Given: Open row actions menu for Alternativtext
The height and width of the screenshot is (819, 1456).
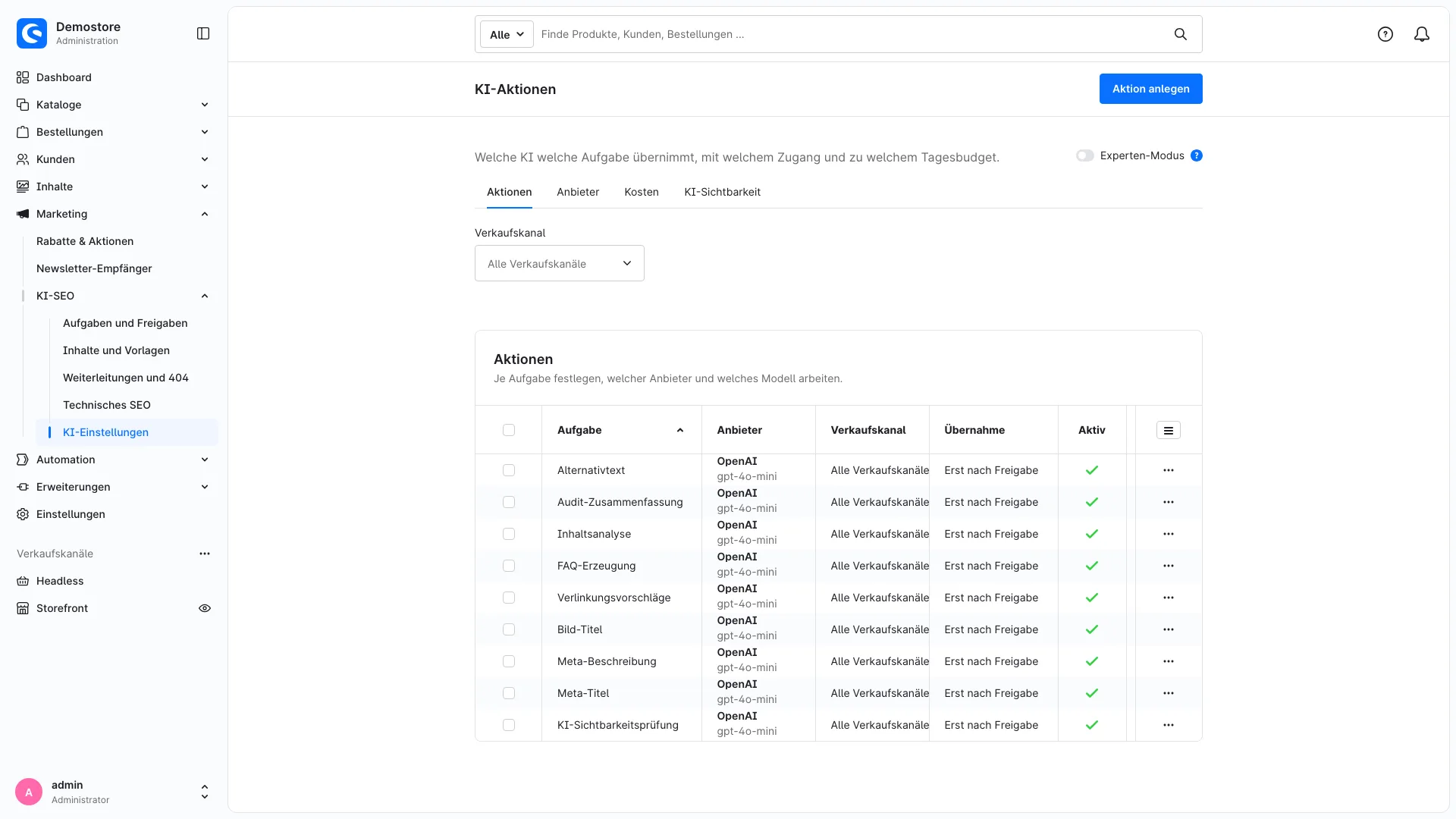Looking at the screenshot, I should [x=1169, y=470].
